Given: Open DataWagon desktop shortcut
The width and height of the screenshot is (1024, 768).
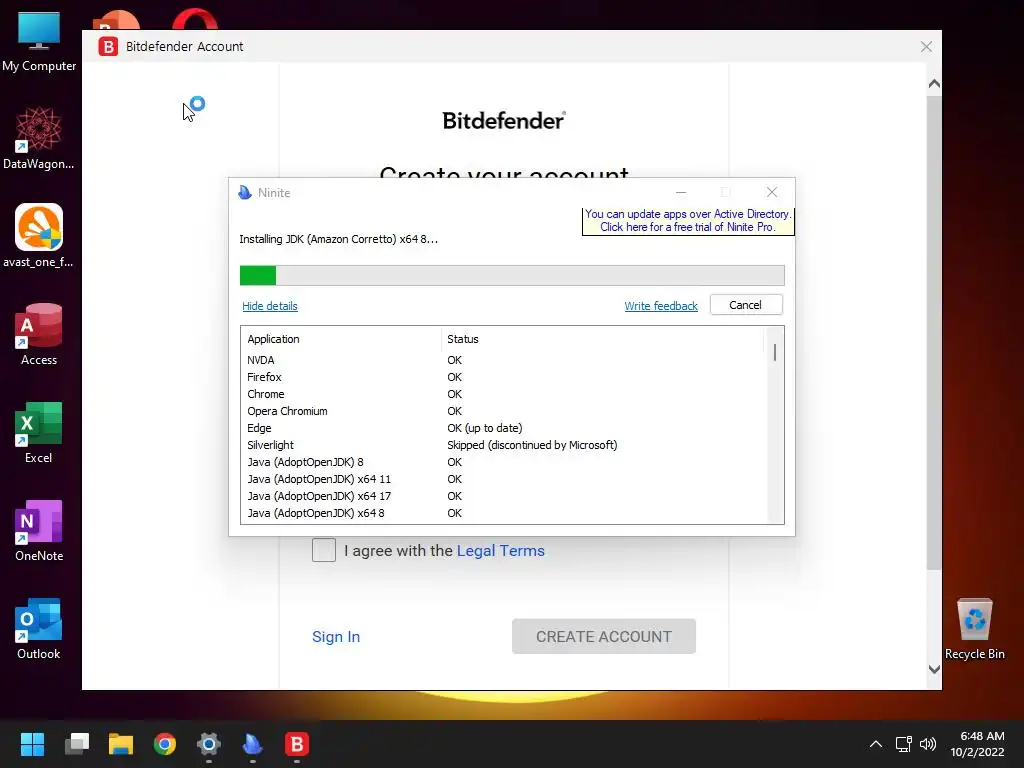Looking at the screenshot, I should tap(39, 138).
